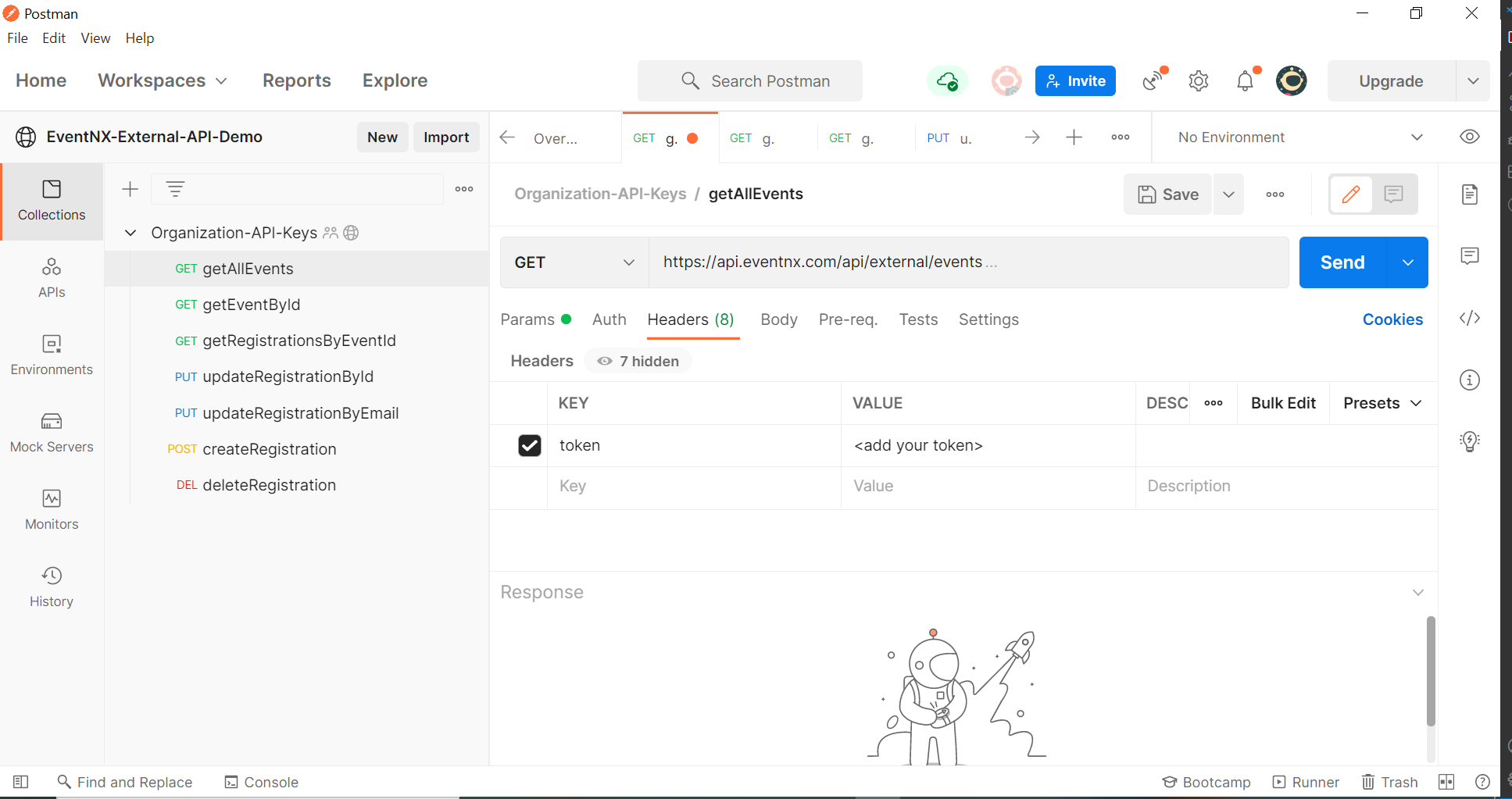Open the GET method dropdown

(574, 262)
